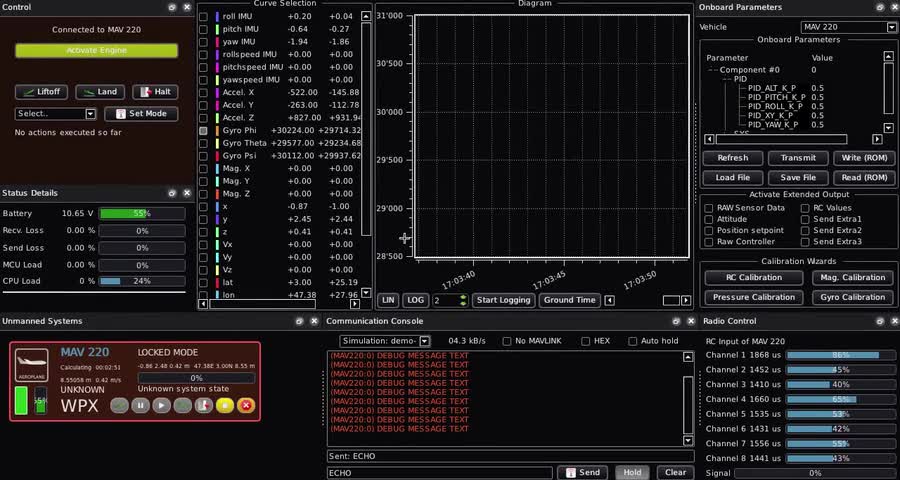Screen dimensions: 900x480
Task: Start logging the diagram data
Action: point(503,300)
